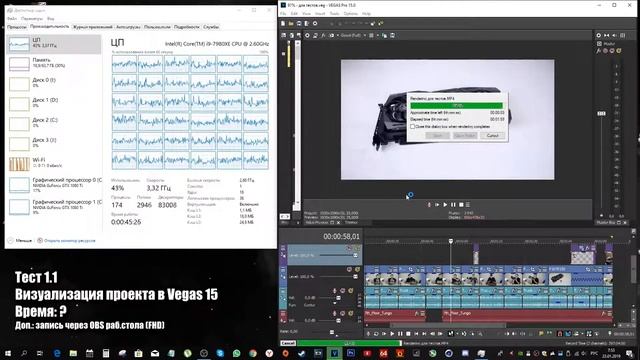
Task: Check Close this dialog box when rendering completes
Action: pos(413,127)
